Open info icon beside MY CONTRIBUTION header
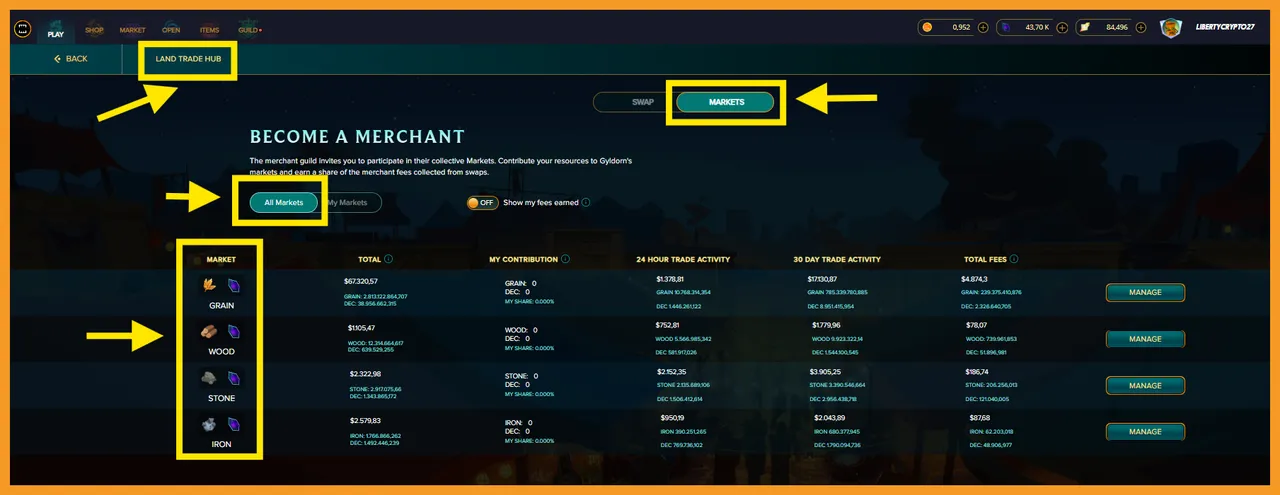The image size is (1280, 495). coord(566,259)
